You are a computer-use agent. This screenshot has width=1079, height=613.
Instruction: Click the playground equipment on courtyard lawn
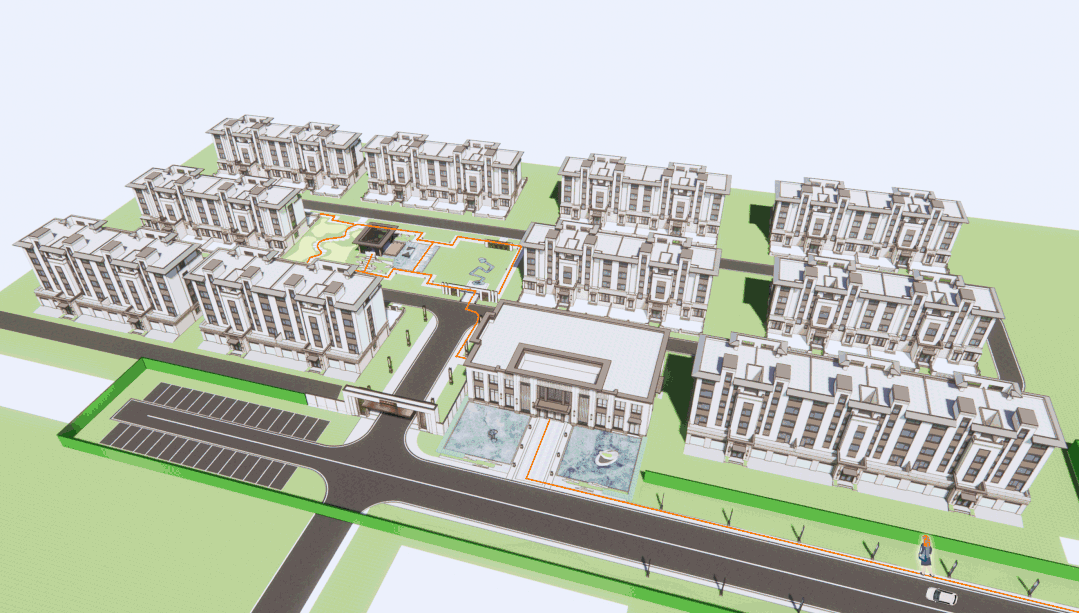tap(484, 268)
